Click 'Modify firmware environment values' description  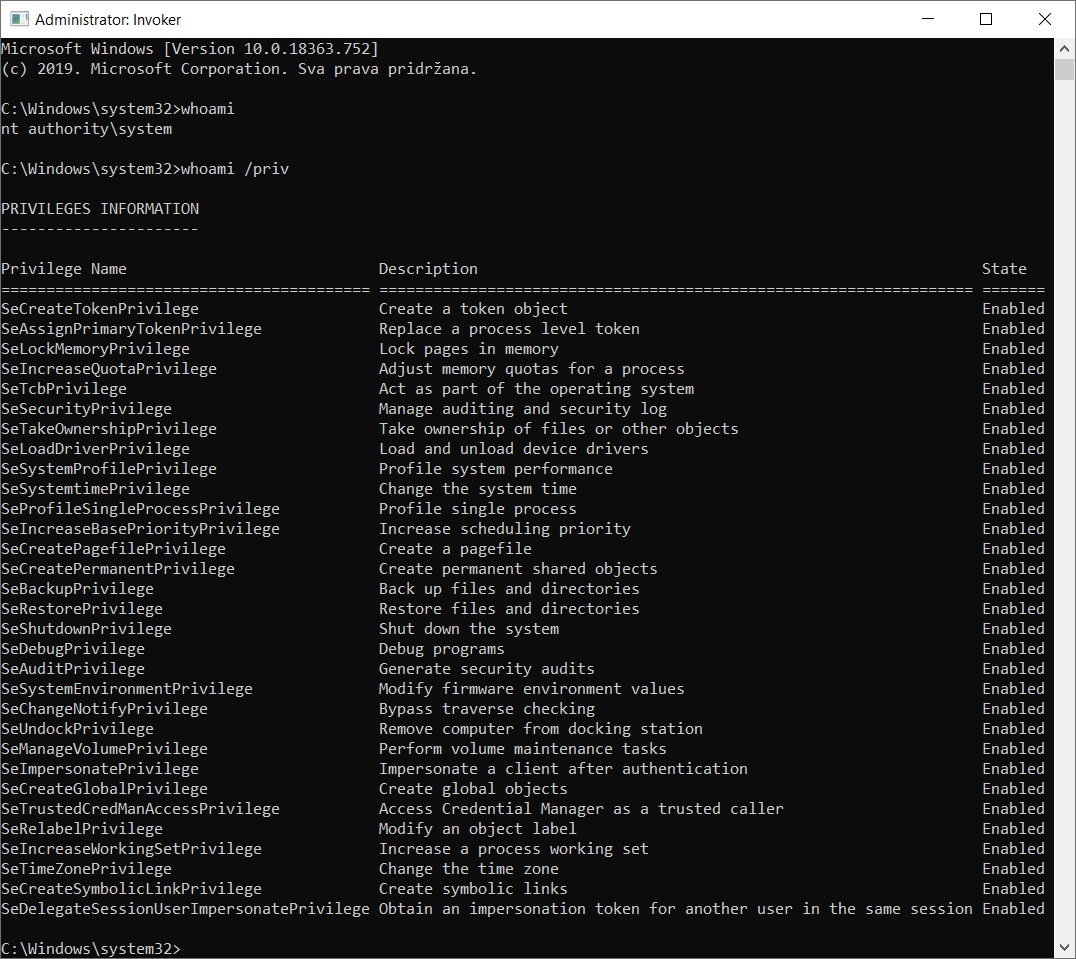pyautogui.click(x=532, y=689)
